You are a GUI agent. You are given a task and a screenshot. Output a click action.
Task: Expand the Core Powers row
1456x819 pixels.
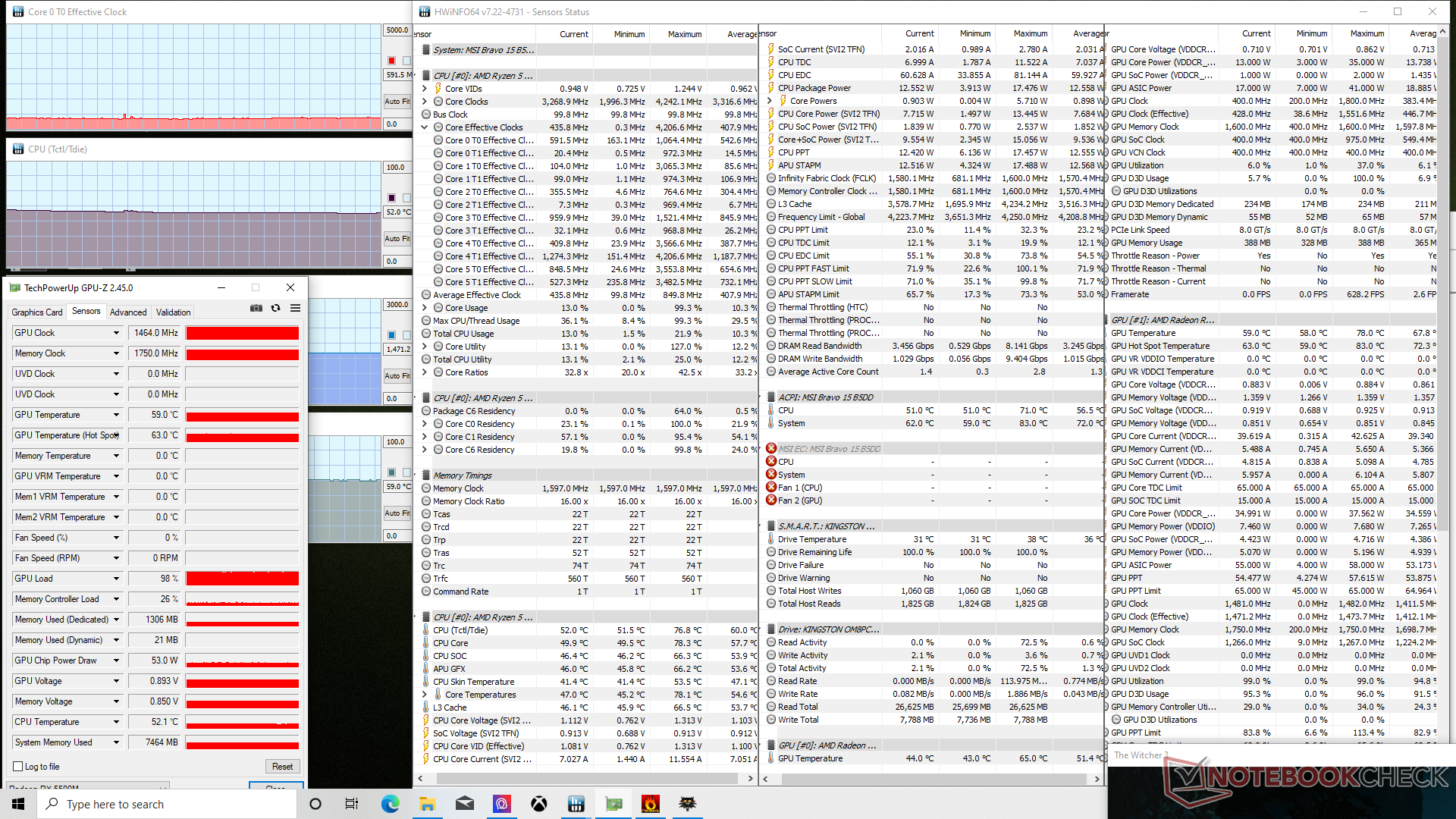coord(770,101)
